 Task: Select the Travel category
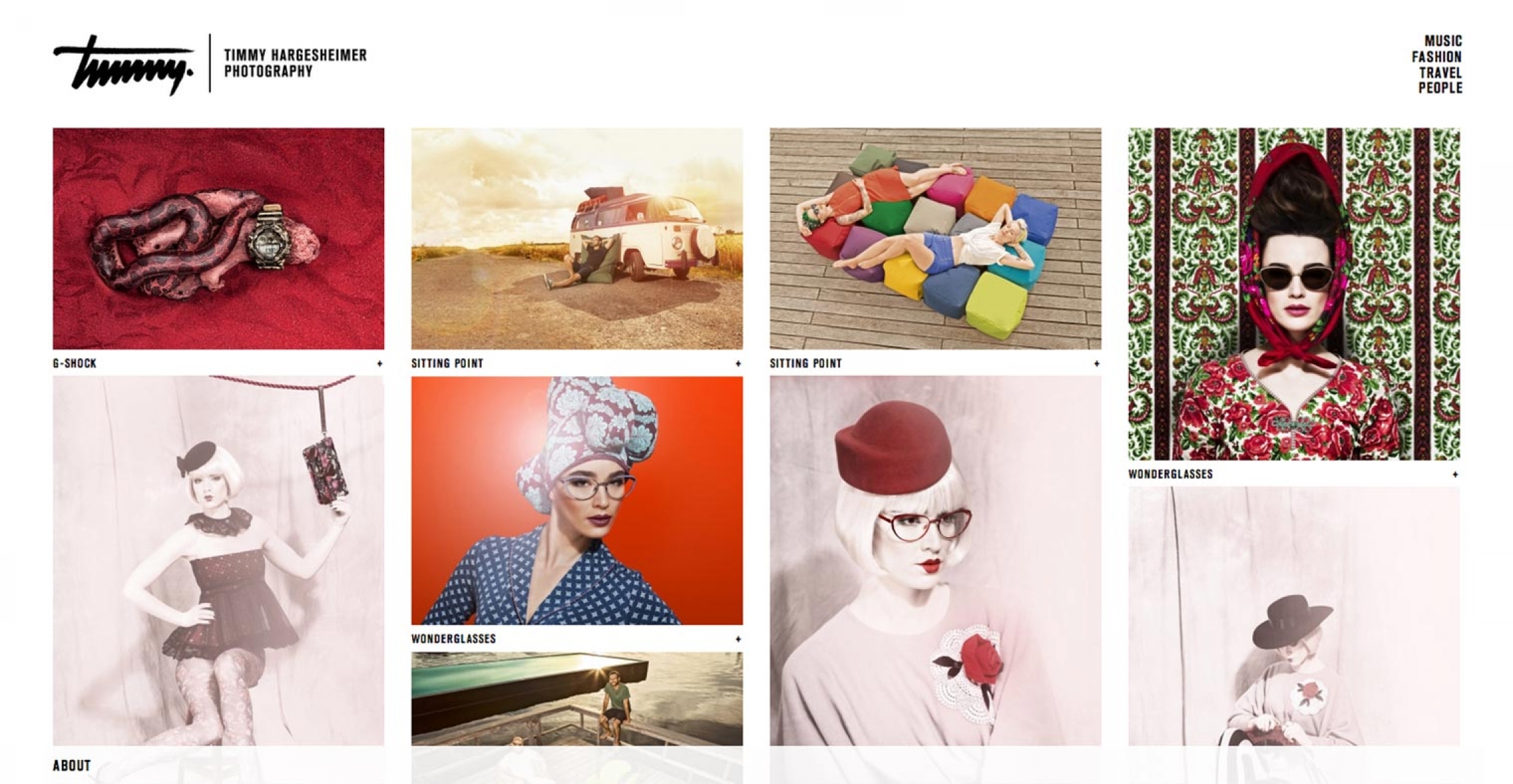(1441, 72)
